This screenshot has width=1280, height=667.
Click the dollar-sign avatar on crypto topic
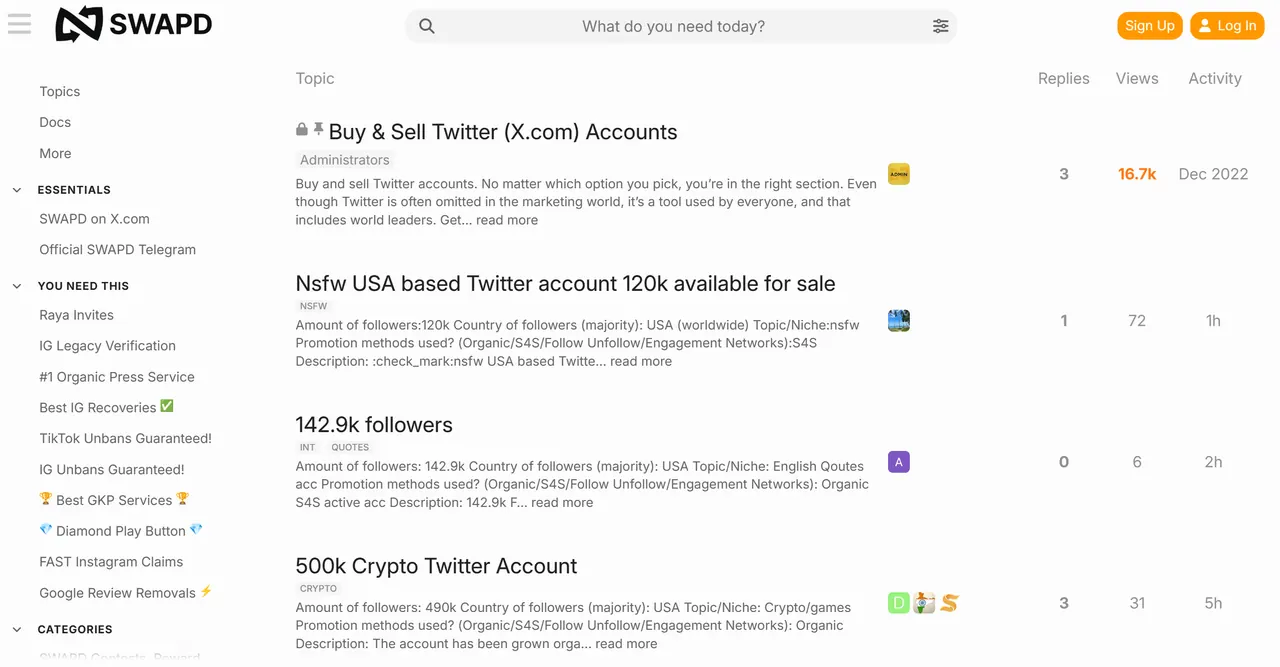948,603
